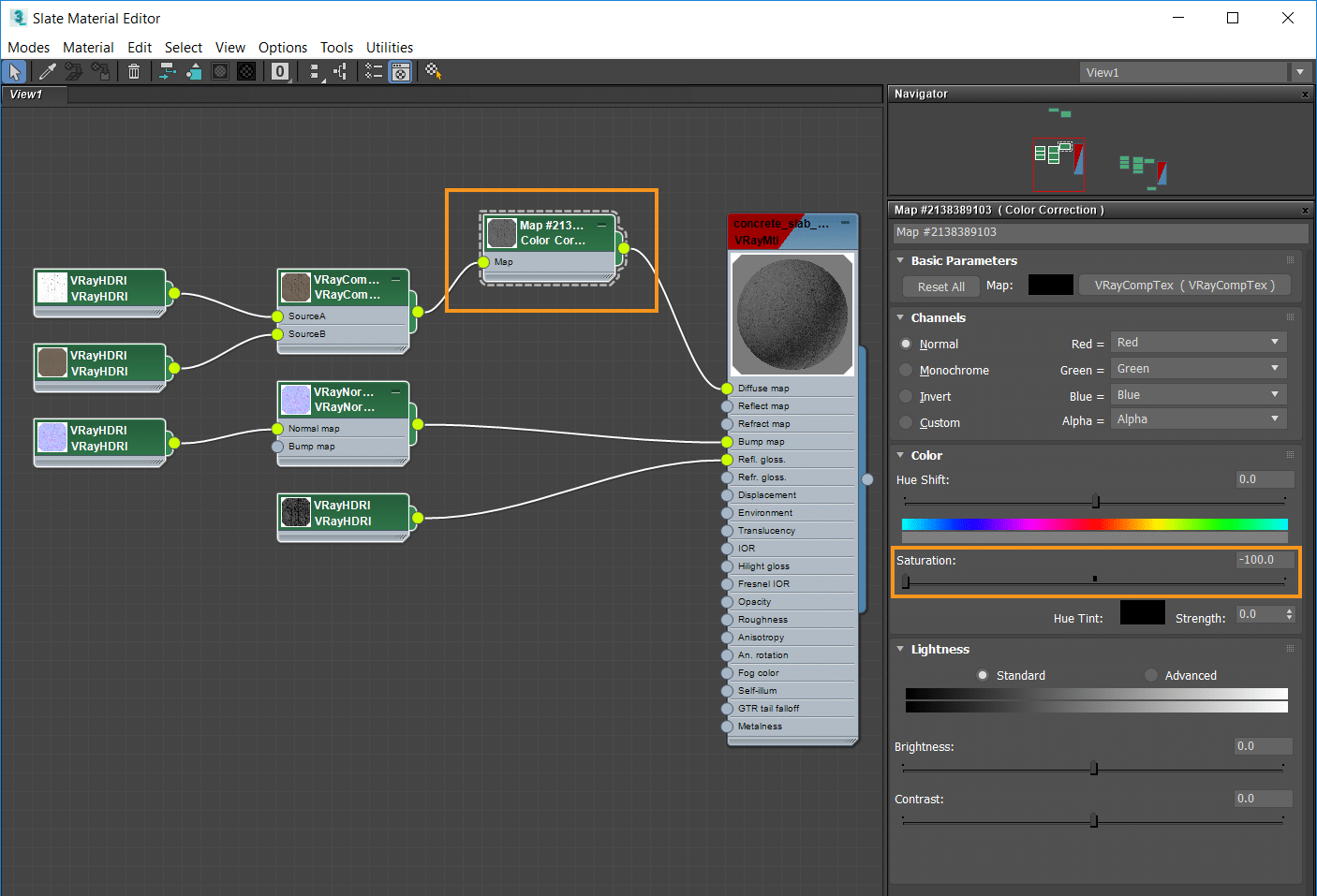
Task: Click Put Material to Scene icon
Action: click(74, 72)
